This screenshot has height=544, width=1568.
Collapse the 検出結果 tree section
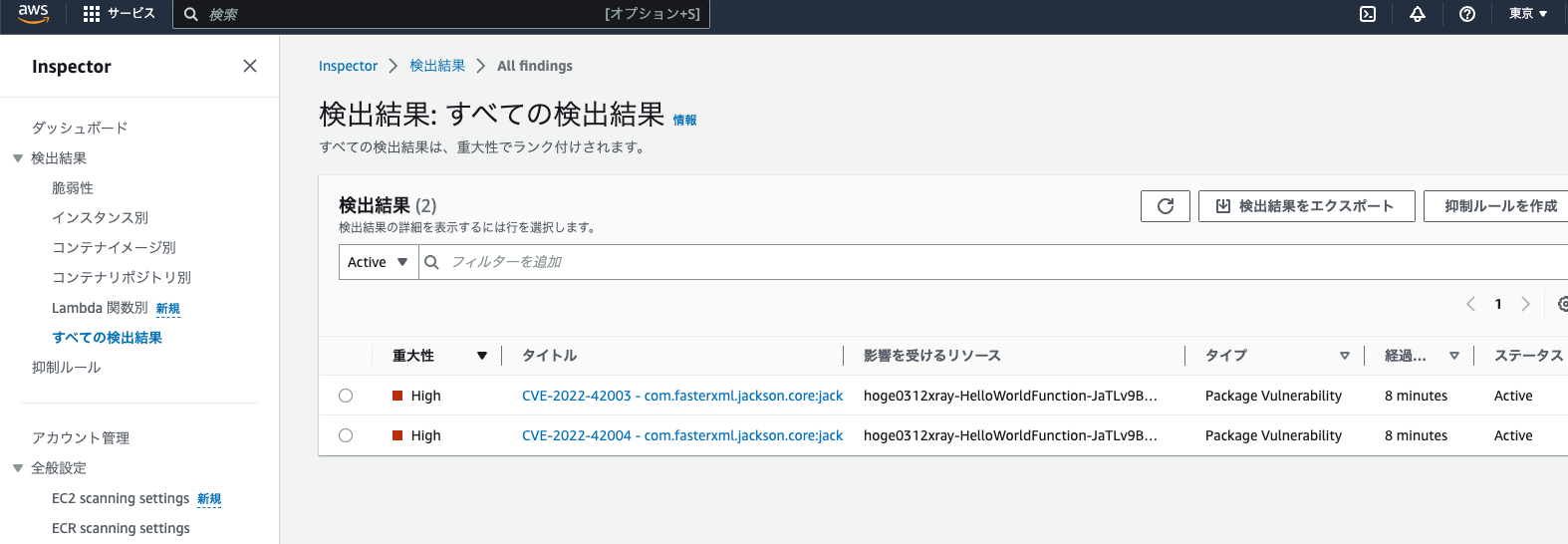click(18, 158)
